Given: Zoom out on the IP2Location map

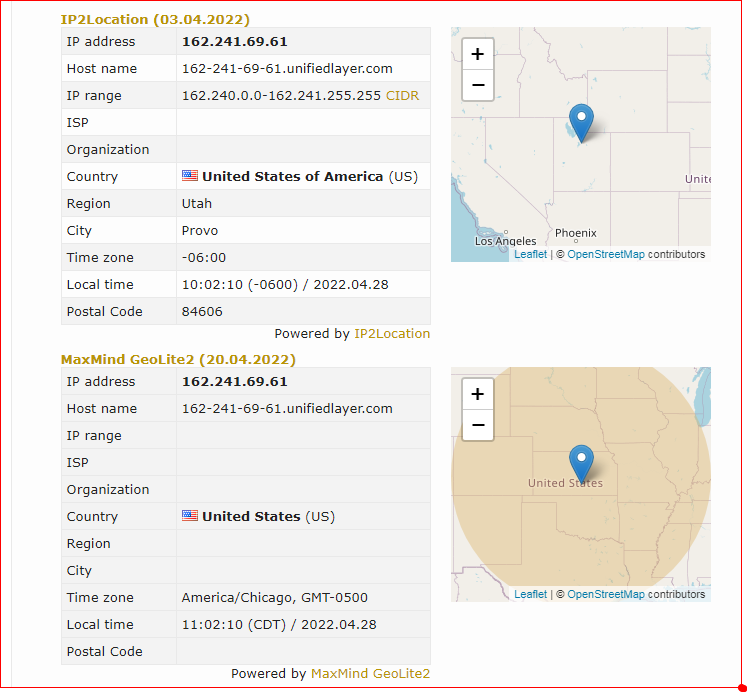Looking at the screenshot, I should [478, 85].
